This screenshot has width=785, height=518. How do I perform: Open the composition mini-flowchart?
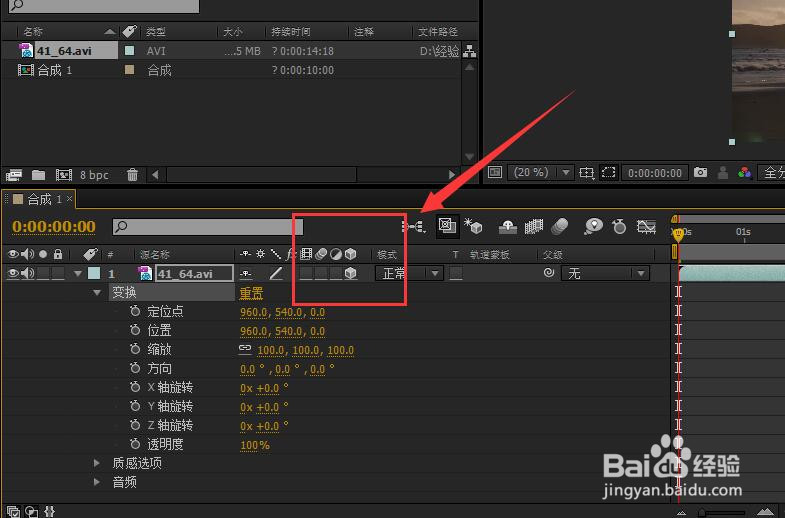click(x=415, y=227)
